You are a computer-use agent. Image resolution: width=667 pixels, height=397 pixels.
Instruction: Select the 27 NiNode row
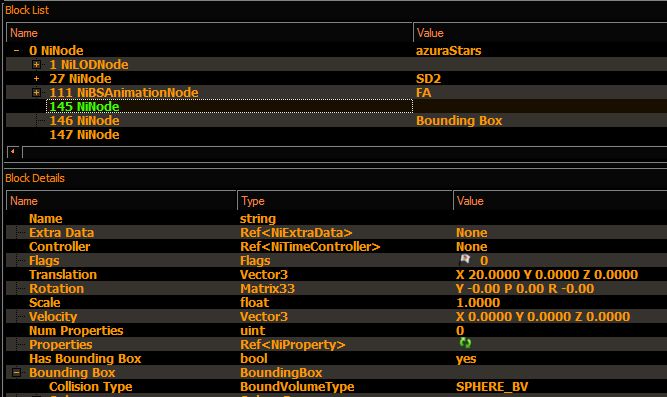[x=80, y=79]
